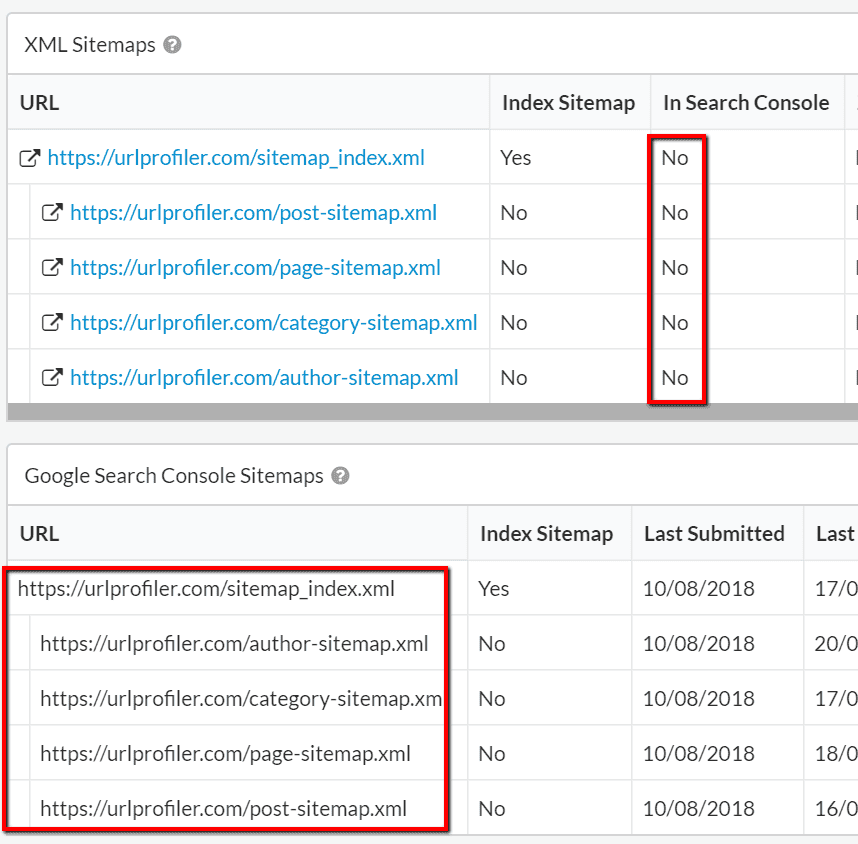The image size is (858, 844).
Task: Select category-sitemap.xml URL in Search Console table
Action: [x=241, y=699]
